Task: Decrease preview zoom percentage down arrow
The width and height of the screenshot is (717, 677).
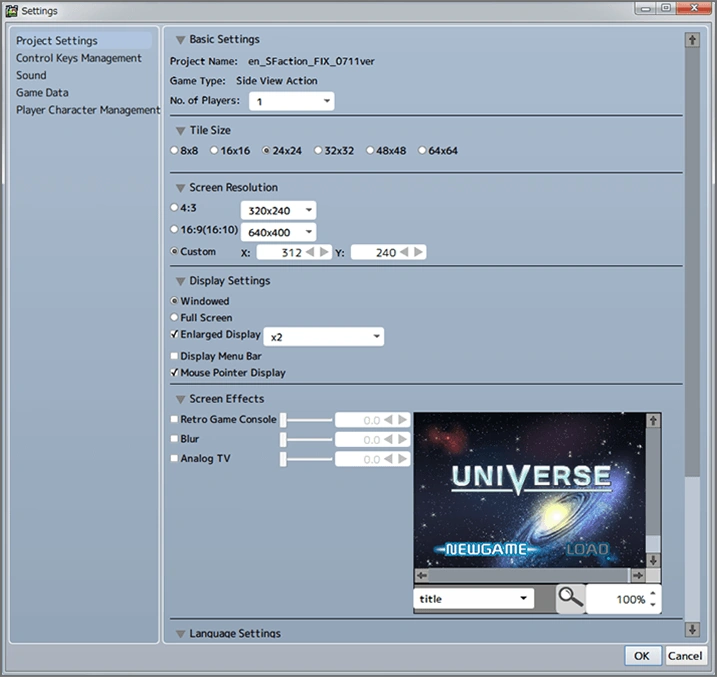Action: (653, 604)
